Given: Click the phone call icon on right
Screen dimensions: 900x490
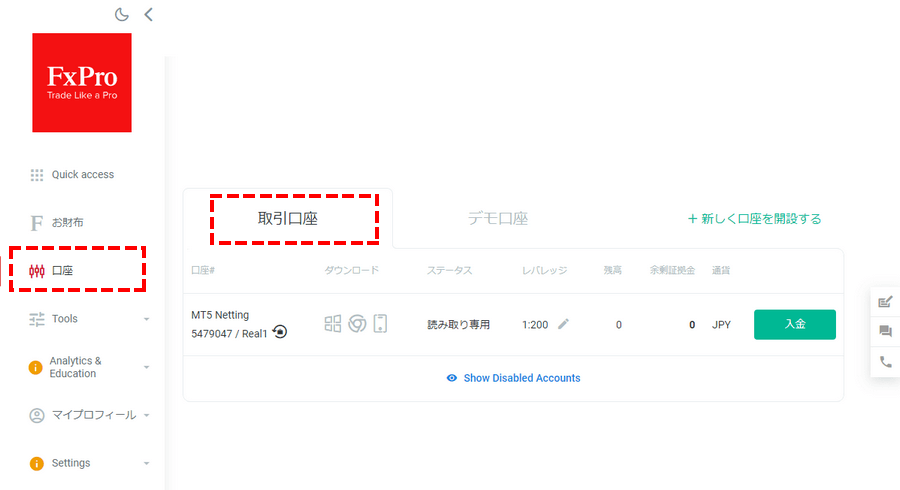Looking at the screenshot, I should tap(885, 361).
